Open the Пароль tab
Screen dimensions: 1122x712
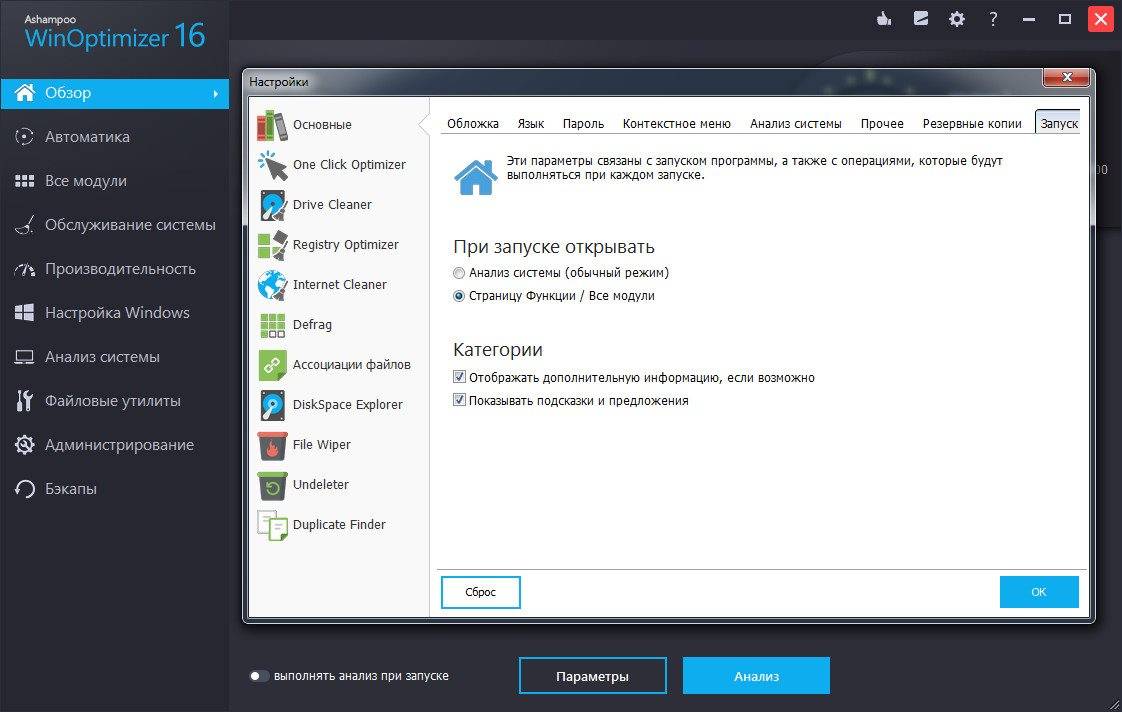[583, 124]
